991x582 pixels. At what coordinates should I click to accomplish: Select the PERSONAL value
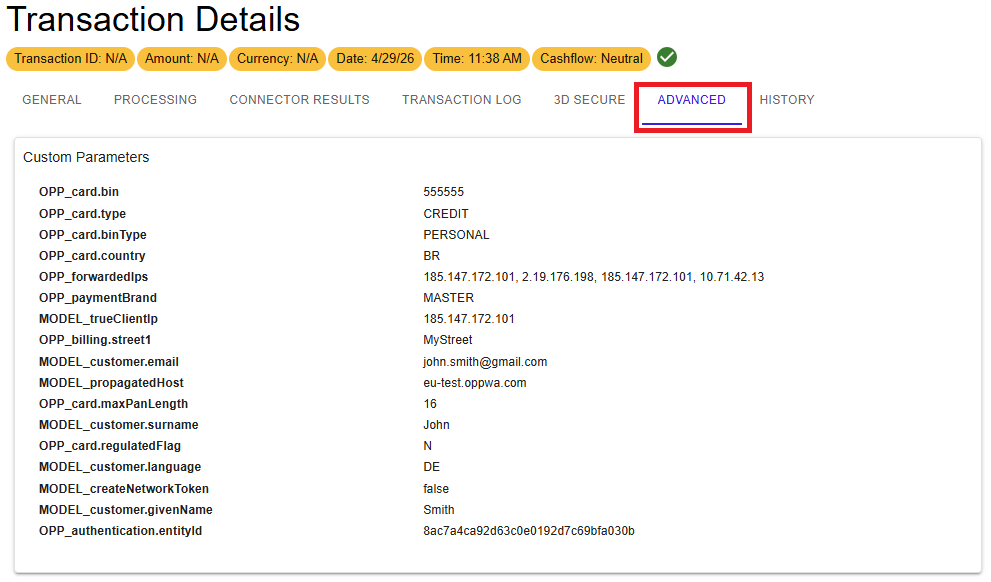click(x=456, y=234)
